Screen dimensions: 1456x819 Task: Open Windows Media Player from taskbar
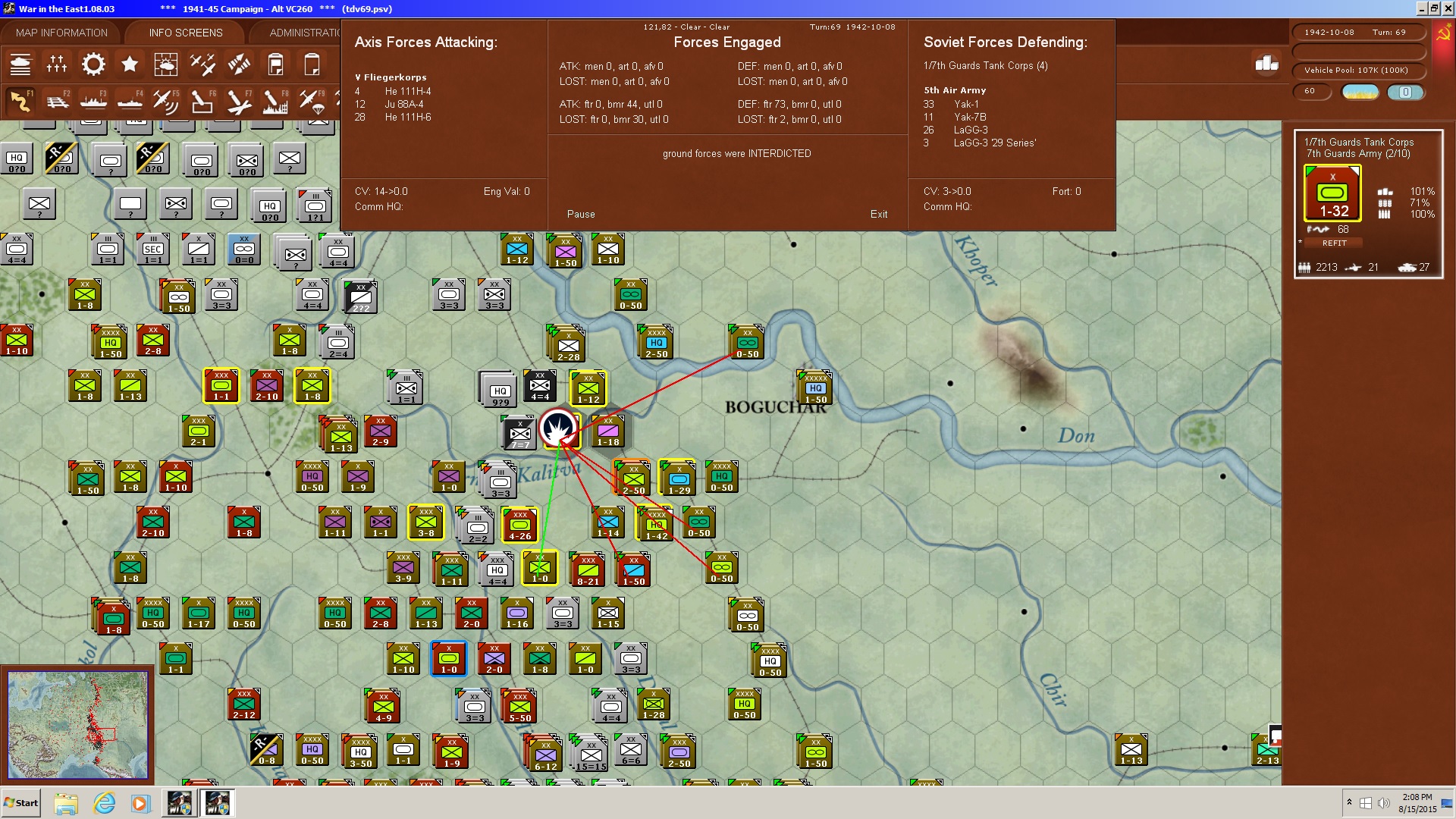(140, 803)
